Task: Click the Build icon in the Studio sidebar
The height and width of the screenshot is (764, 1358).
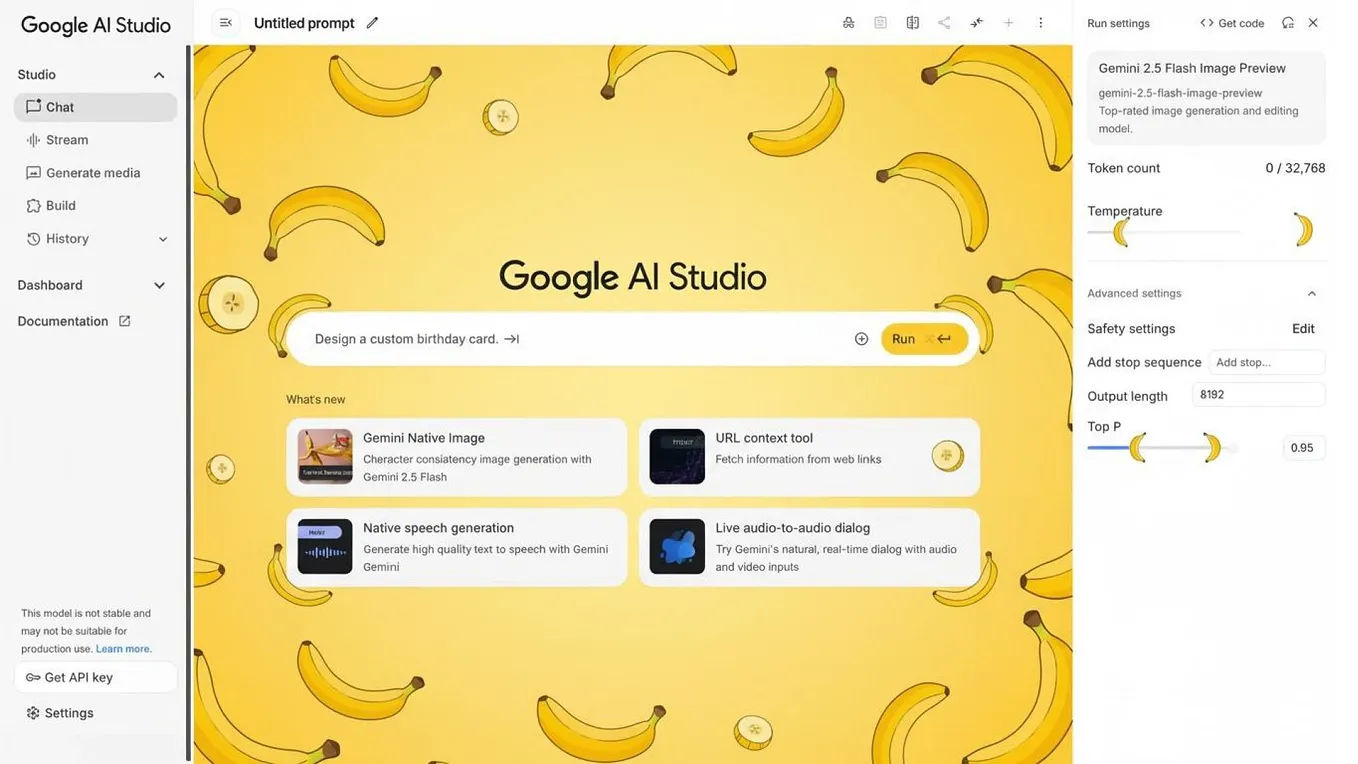Action: pyautogui.click(x=33, y=205)
